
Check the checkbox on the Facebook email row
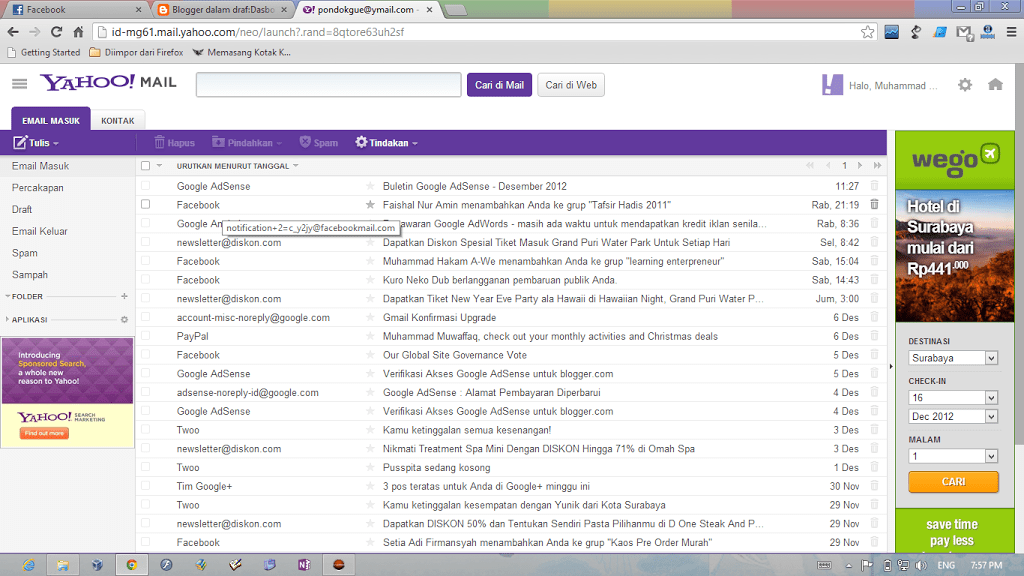143,206
